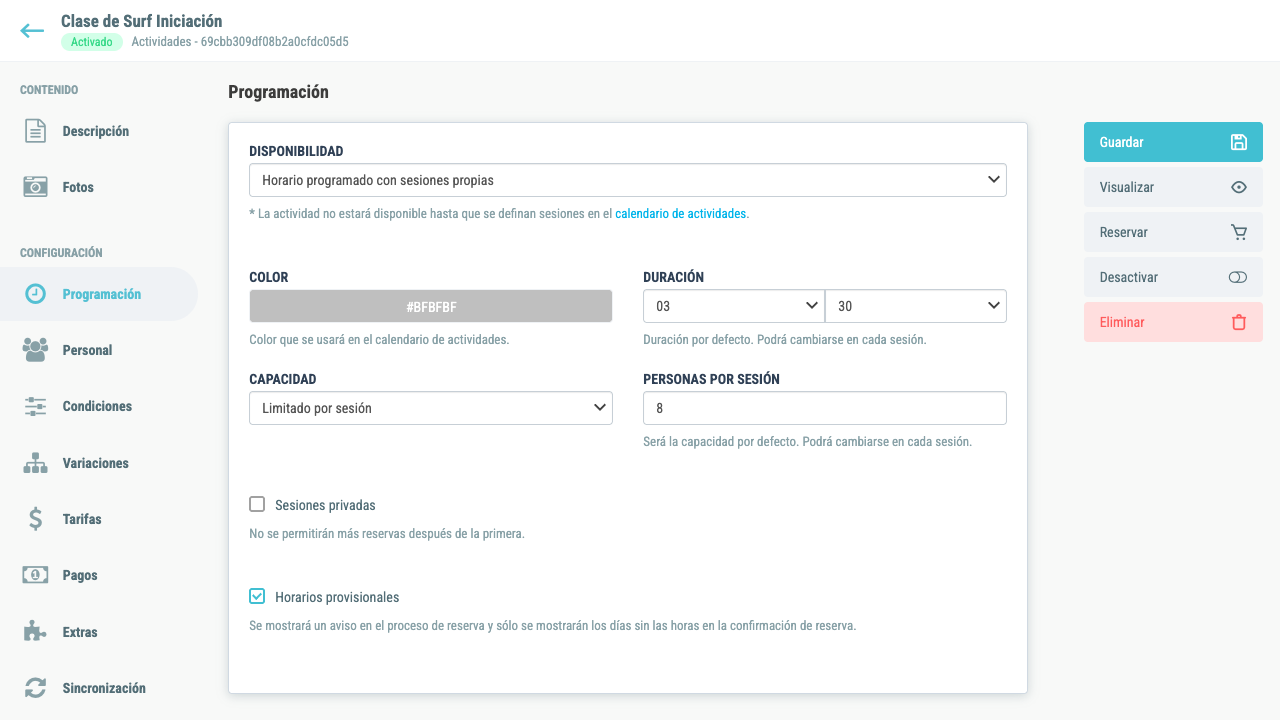Click the Programación clock icon
The width and height of the screenshot is (1280, 720).
(35, 294)
